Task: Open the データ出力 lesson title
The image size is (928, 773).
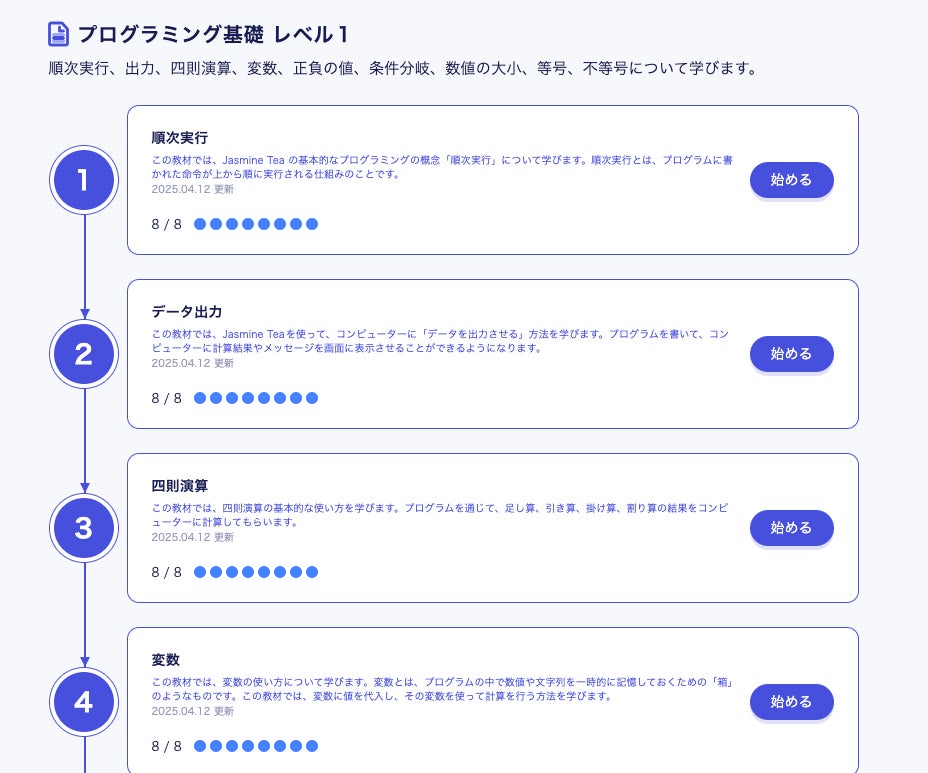Action: coord(186,312)
